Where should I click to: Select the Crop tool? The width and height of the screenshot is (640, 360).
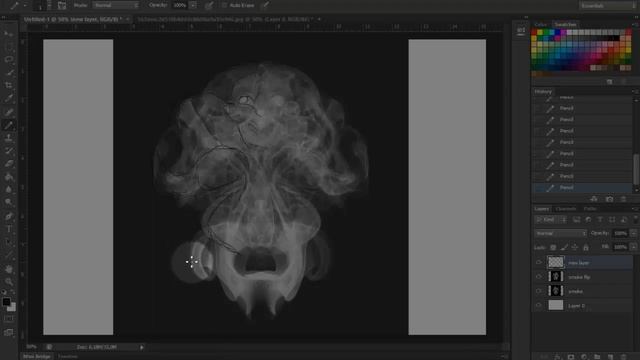(9, 86)
